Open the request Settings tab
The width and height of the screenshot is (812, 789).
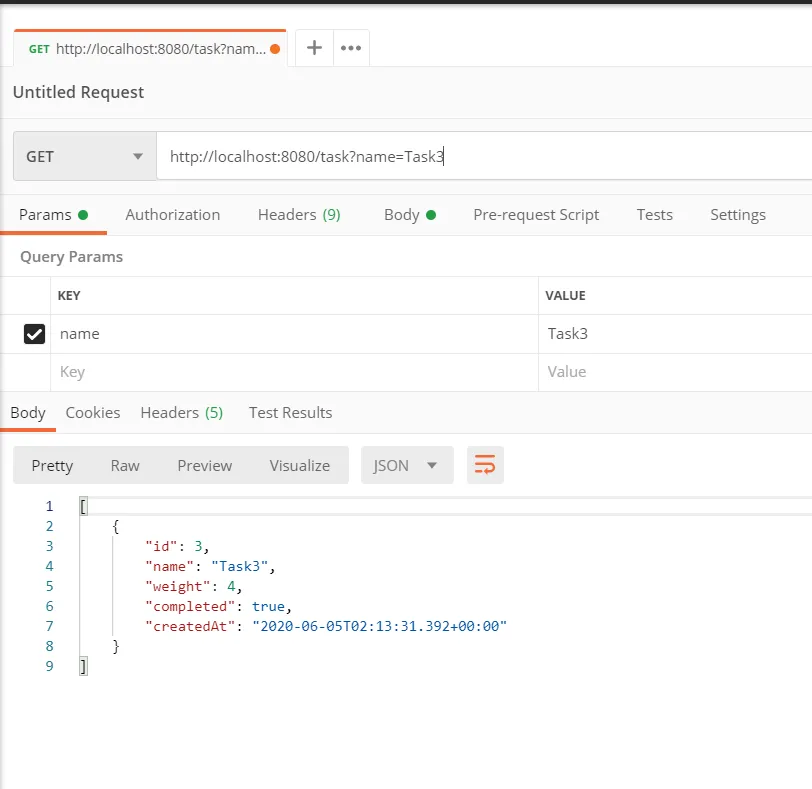pyautogui.click(x=737, y=215)
